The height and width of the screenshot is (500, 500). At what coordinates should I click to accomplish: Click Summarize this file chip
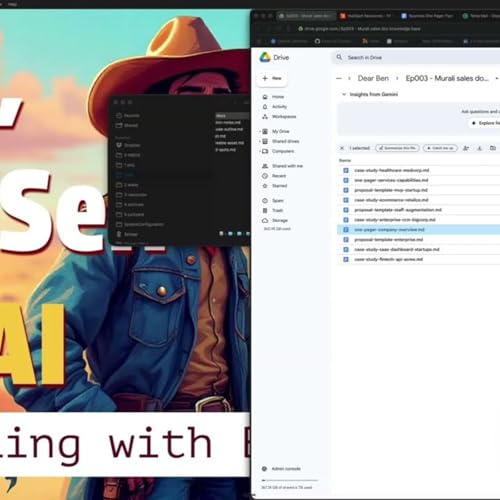click(x=397, y=148)
